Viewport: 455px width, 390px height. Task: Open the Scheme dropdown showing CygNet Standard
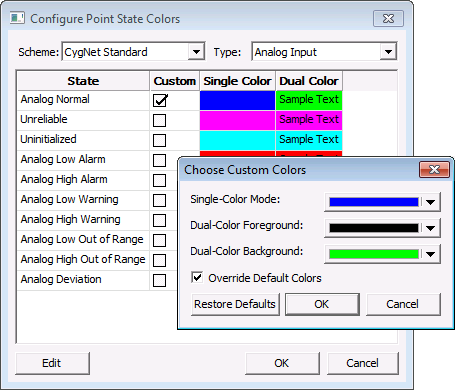click(x=196, y=52)
